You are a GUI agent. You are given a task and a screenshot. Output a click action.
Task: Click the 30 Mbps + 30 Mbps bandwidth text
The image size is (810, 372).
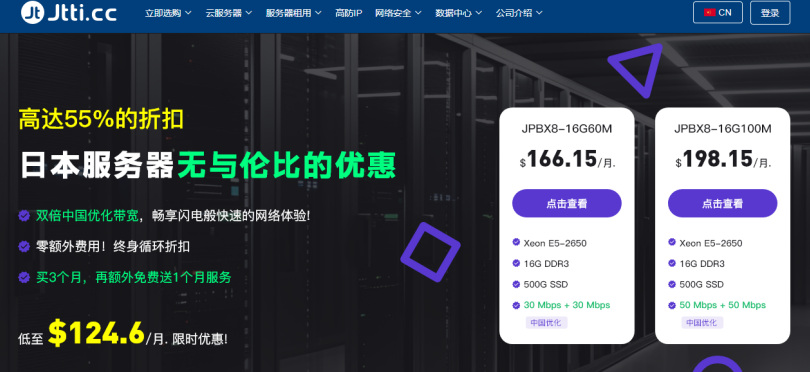coord(567,305)
